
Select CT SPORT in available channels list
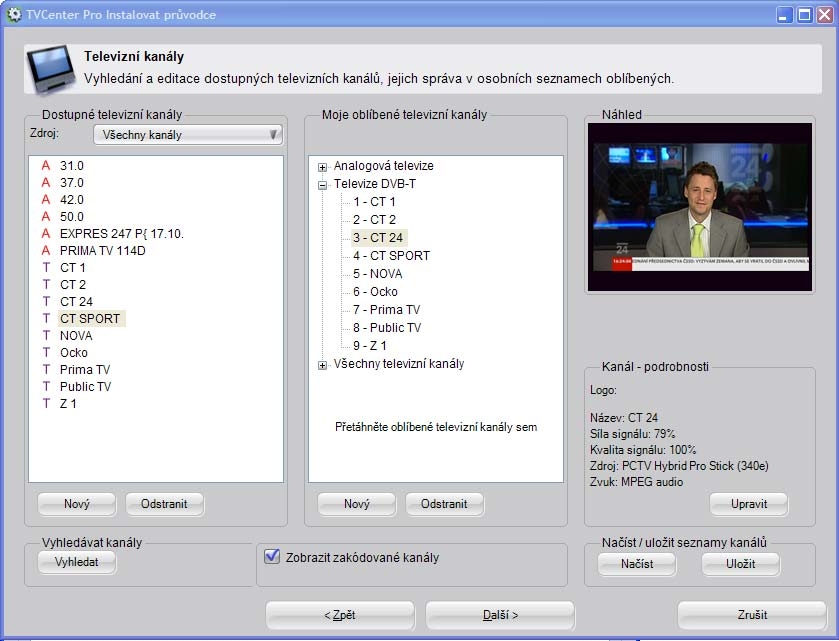(x=90, y=319)
